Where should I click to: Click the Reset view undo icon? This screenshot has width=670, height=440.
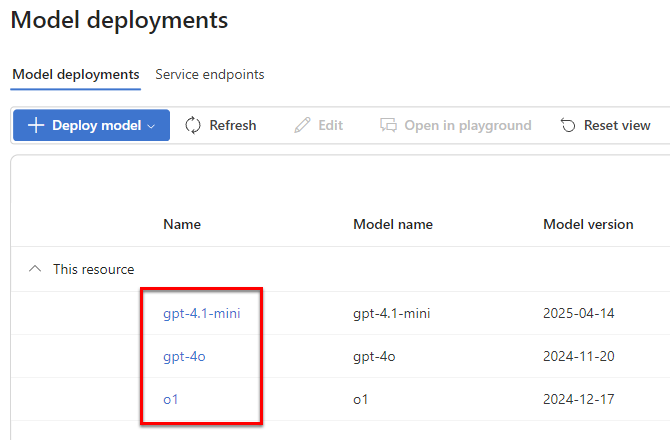[568, 125]
